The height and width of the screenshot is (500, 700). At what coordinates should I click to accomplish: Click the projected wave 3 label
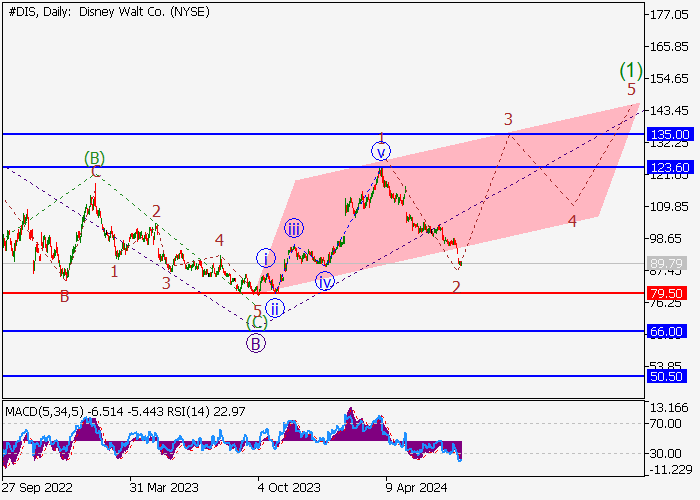tap(508, 119)
